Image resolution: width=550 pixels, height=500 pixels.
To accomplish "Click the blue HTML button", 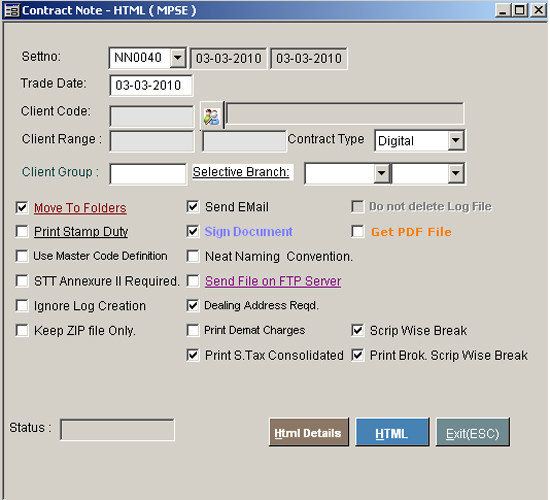I will (392, 432).
